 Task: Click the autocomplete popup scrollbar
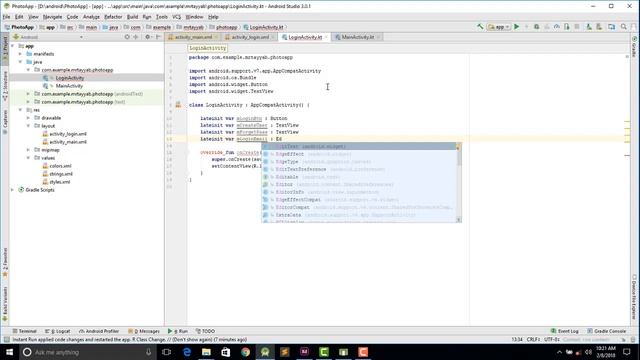tap(459, 157)
